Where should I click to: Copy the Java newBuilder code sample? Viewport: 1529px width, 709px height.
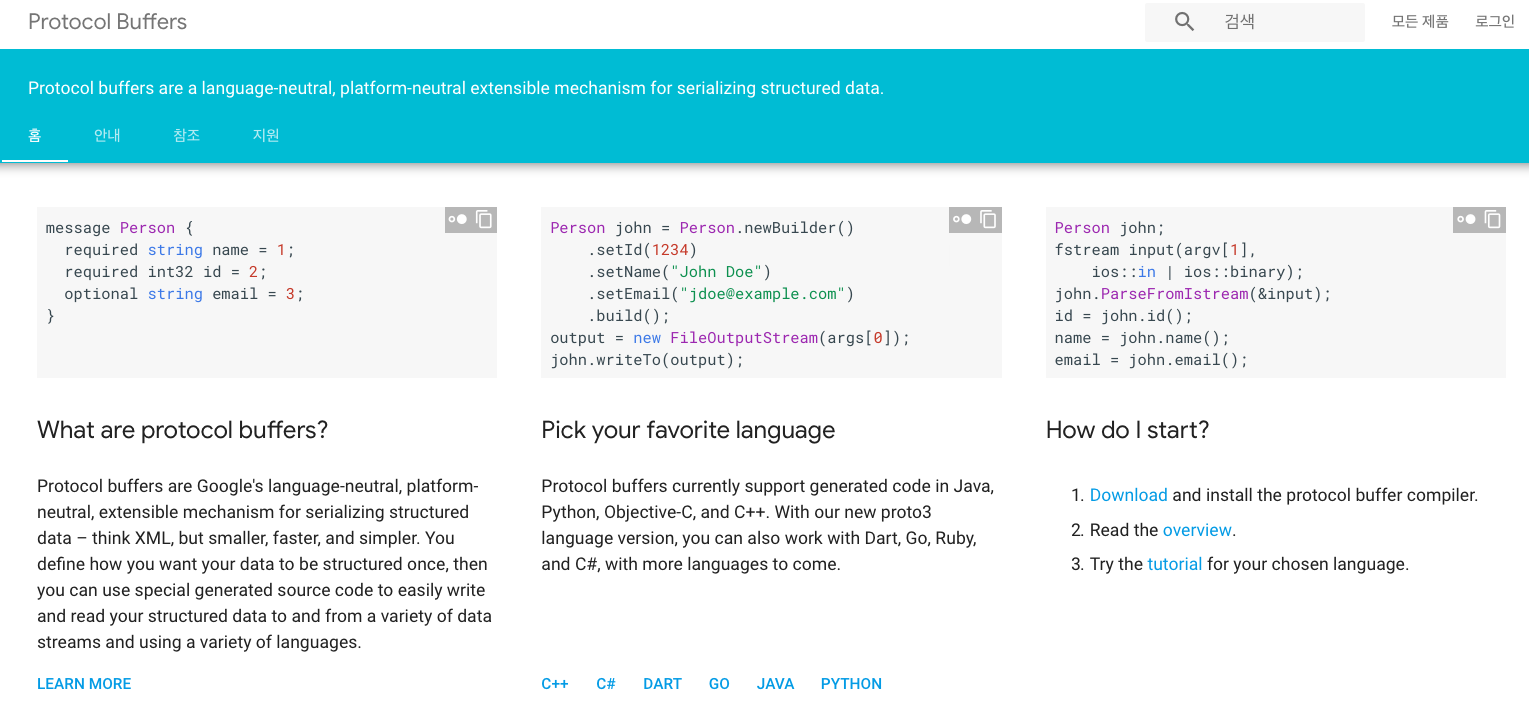[988, 219]
